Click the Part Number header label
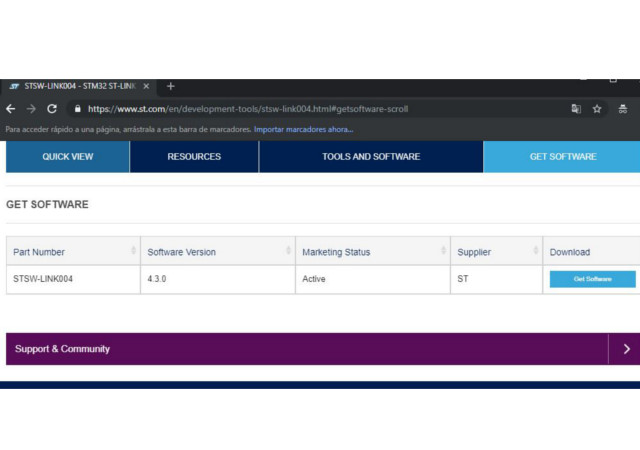 (39, 252)
